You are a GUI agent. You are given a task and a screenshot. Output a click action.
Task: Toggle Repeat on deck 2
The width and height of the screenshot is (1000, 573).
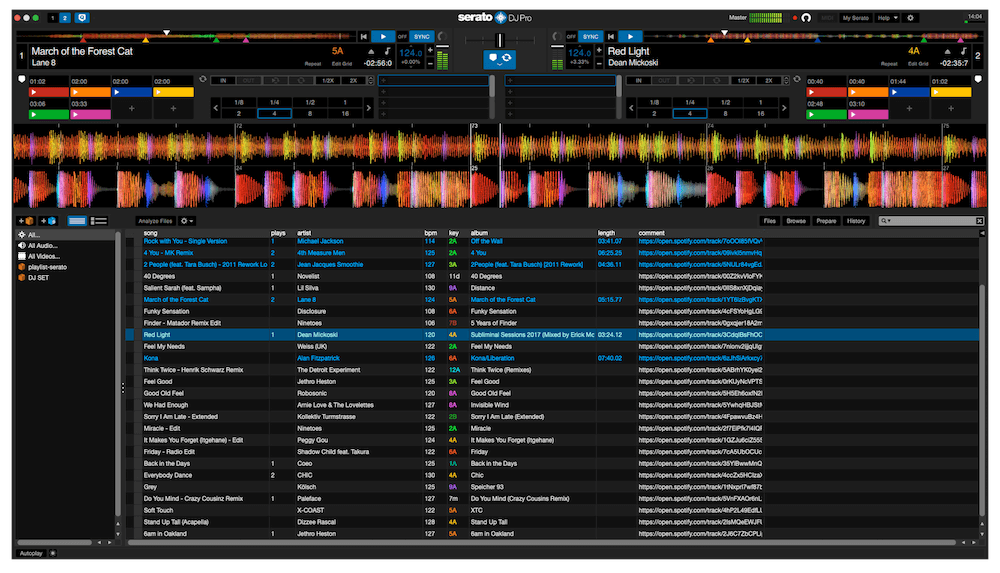889,64
